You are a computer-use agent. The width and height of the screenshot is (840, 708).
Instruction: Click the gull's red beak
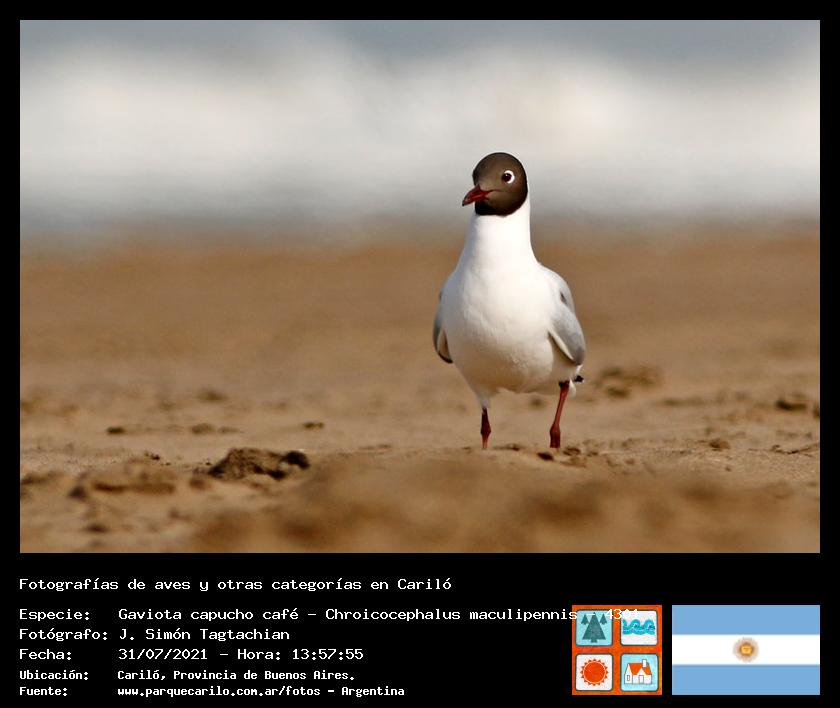tap(473, 196)
